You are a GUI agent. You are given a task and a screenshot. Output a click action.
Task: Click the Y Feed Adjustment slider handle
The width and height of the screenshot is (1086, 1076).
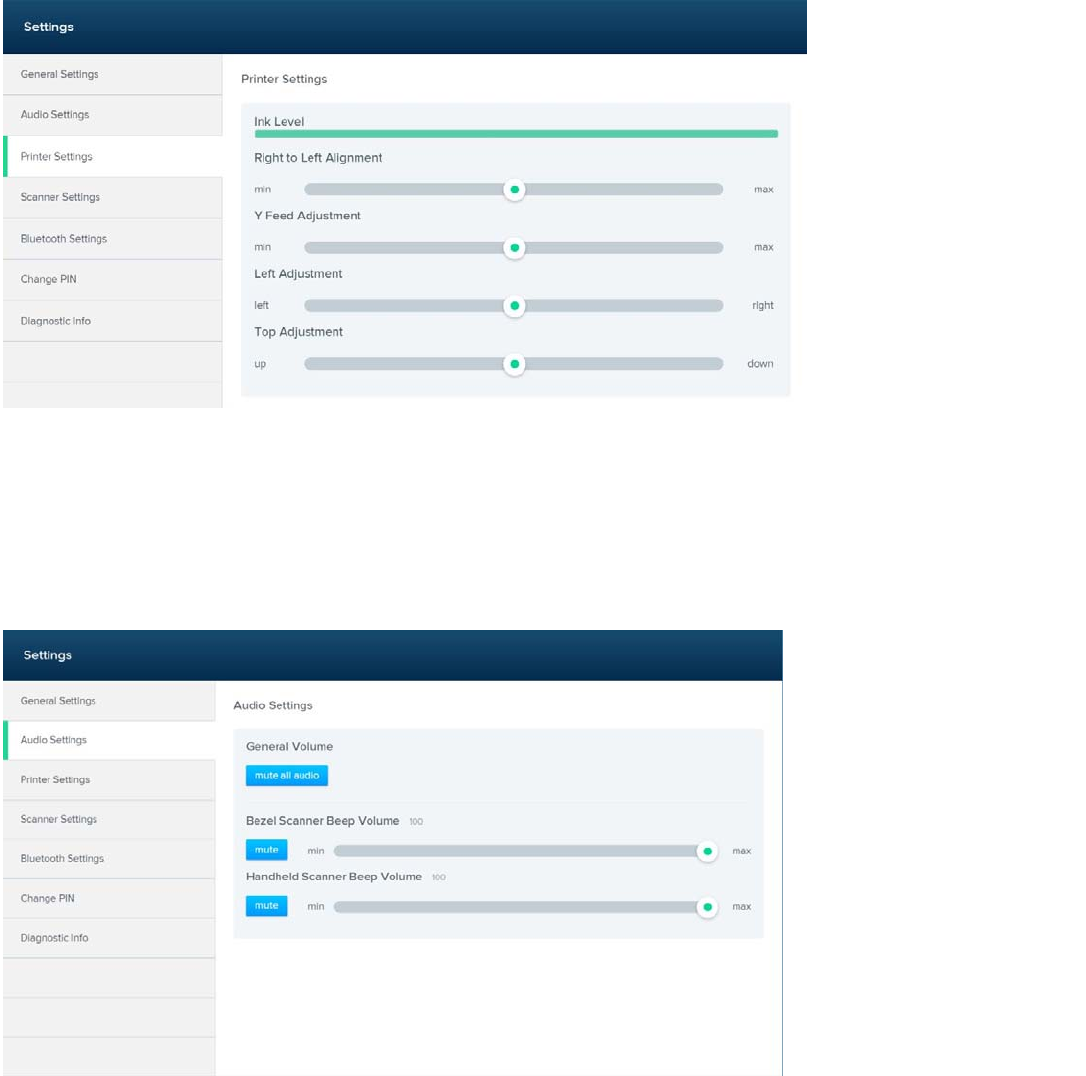coord(515,248)
